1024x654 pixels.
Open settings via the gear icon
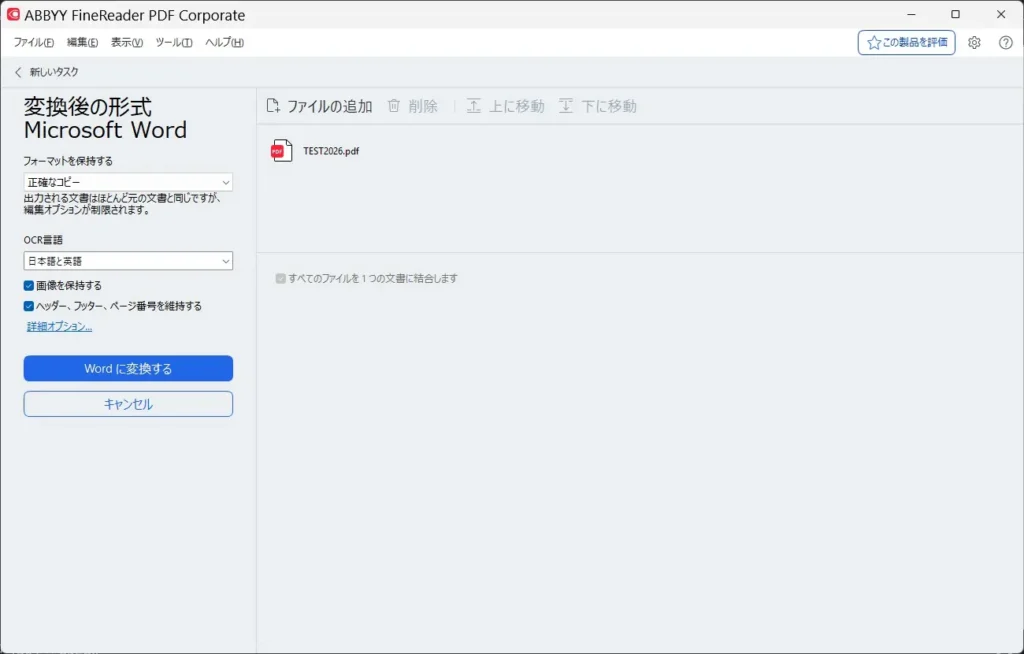click(974, 42)
